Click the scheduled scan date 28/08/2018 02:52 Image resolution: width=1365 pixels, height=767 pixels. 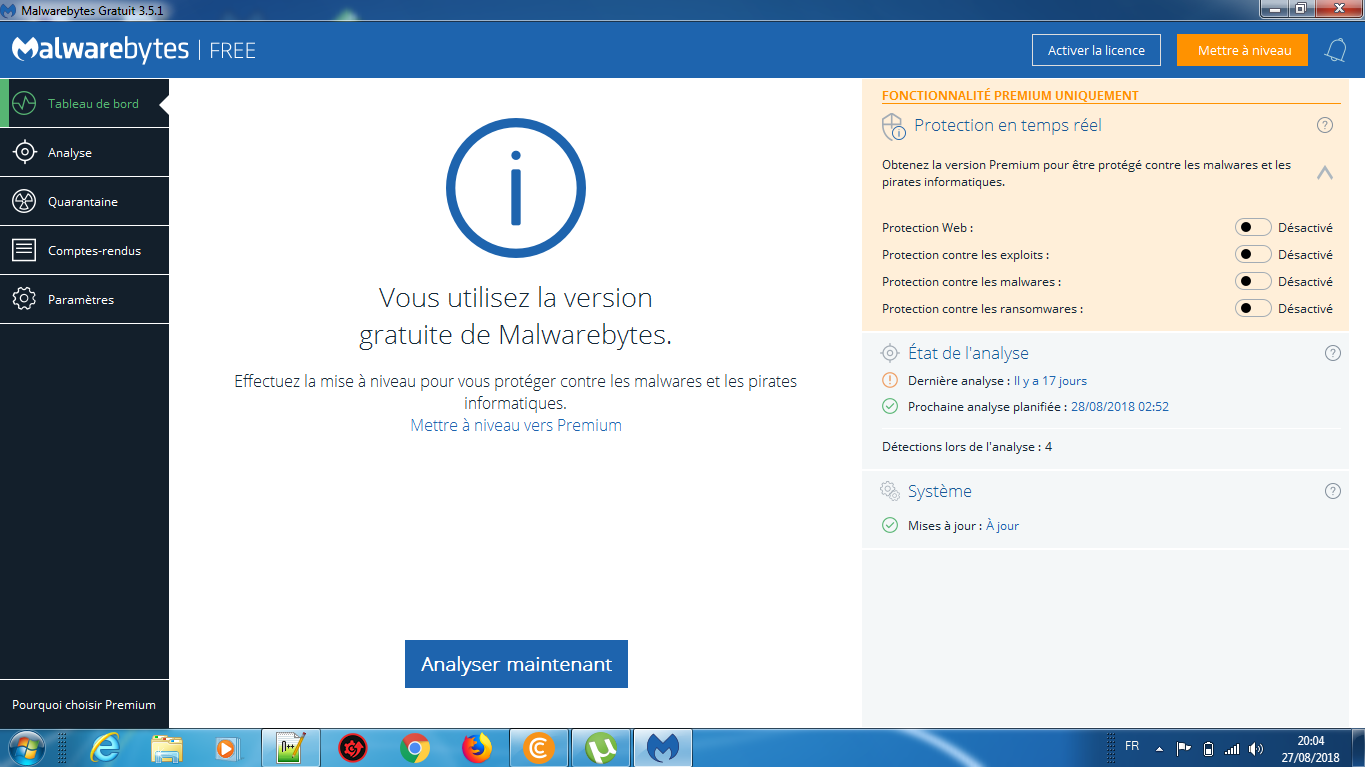[x=1119, y=406]
